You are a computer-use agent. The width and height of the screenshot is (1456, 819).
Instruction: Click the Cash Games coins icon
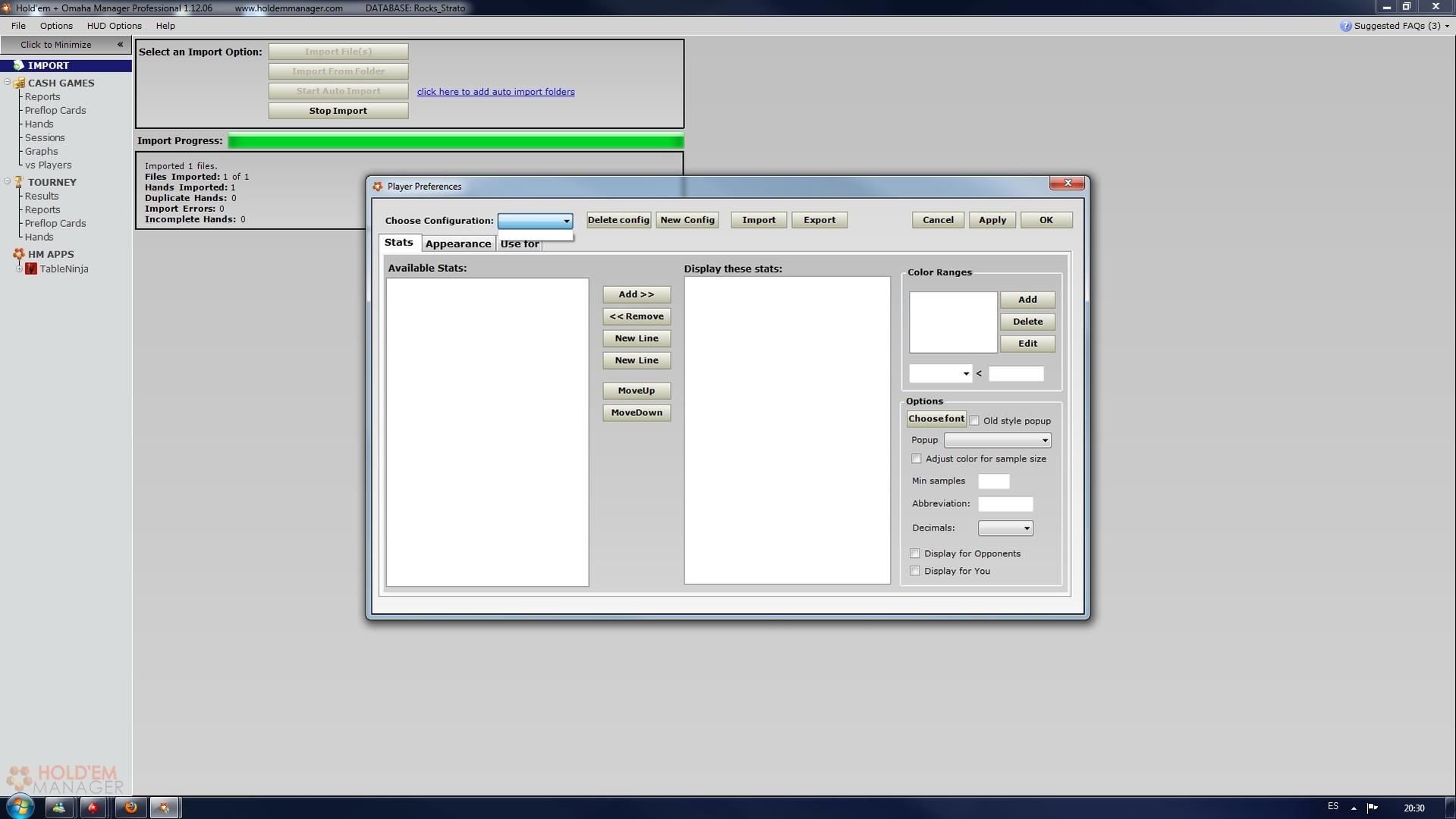(19, 83)
